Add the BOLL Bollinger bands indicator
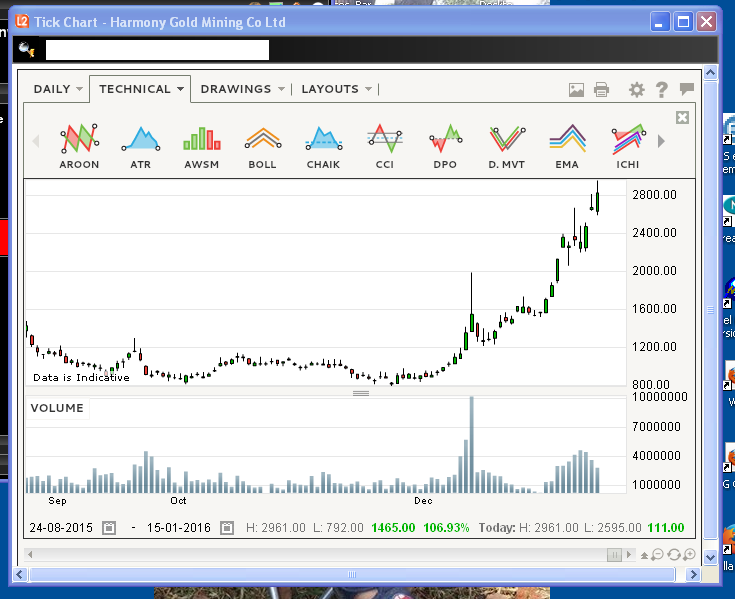This screenshot has height=599, width=735. (262, 146)
